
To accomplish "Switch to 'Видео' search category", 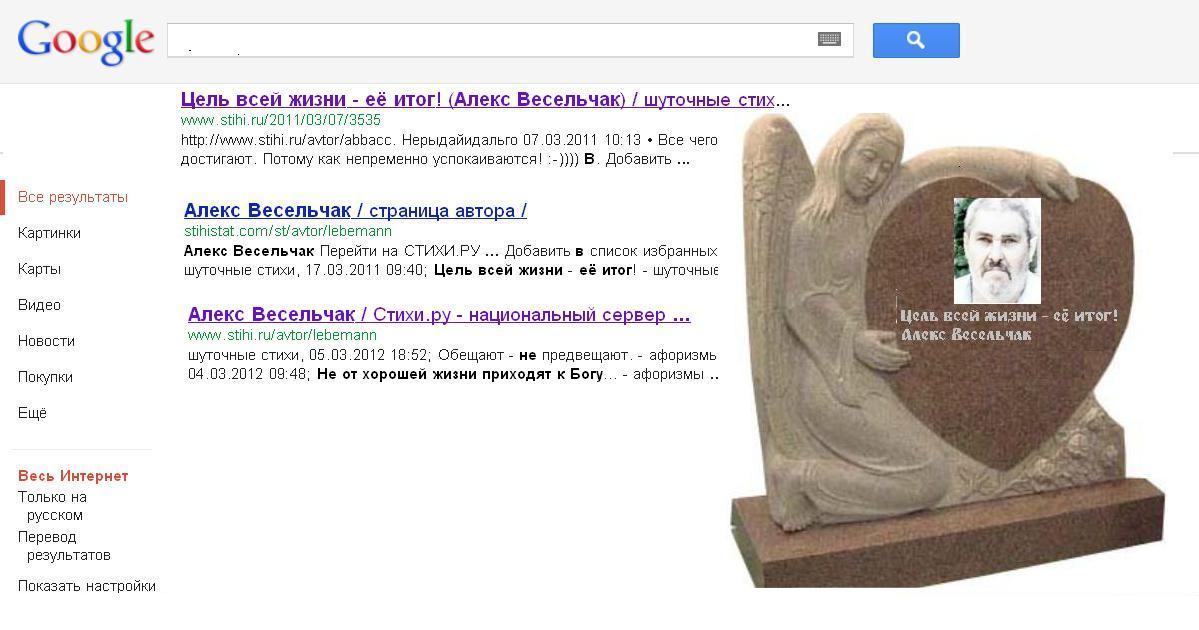I will [39, 305].
